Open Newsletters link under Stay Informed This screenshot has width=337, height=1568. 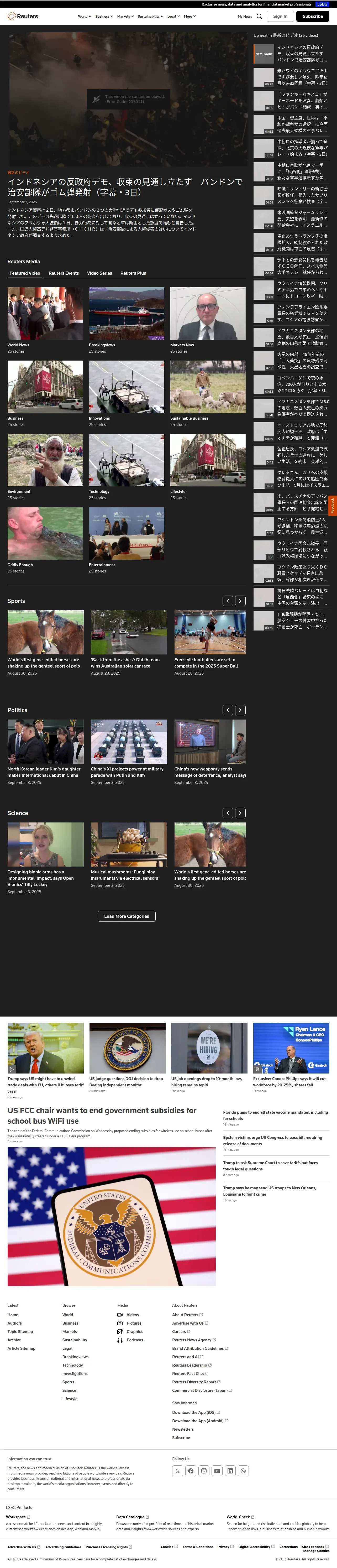183,1429
